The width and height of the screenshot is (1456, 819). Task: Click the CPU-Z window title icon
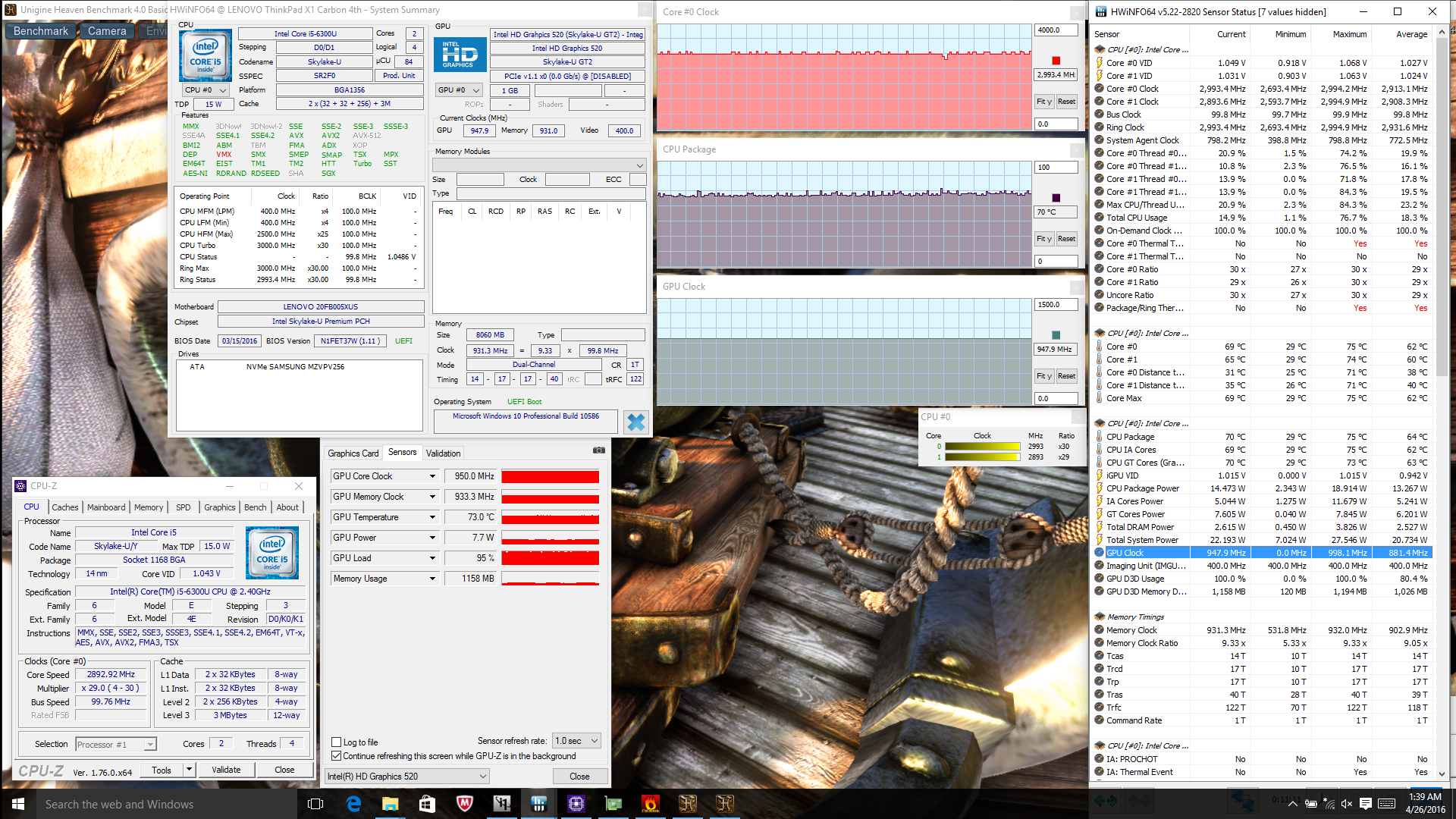tap(21, 486)
